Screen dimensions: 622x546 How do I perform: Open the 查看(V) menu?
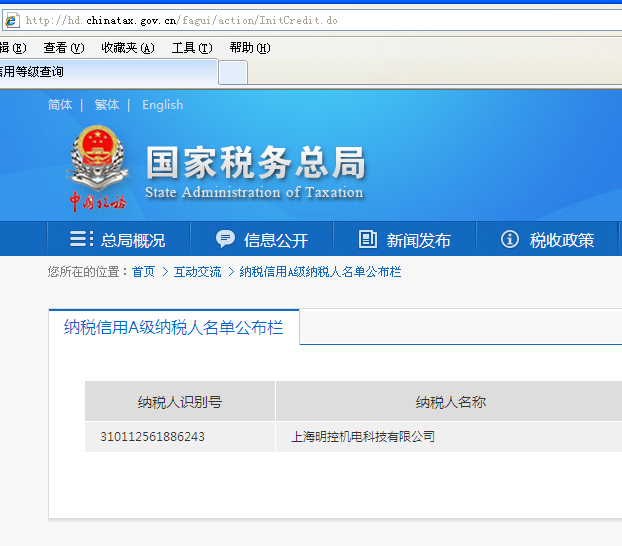(63, 47)
